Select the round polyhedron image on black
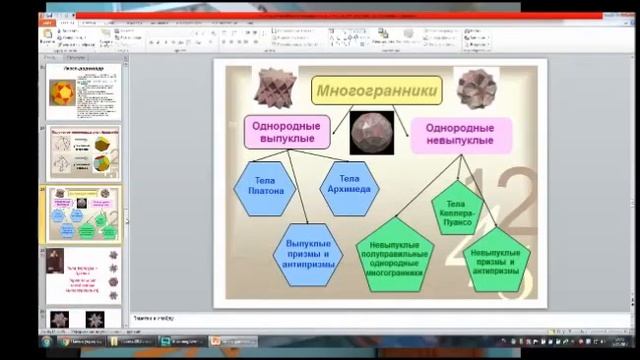This screenshot has height=360, width=640. tap(372, 133)
